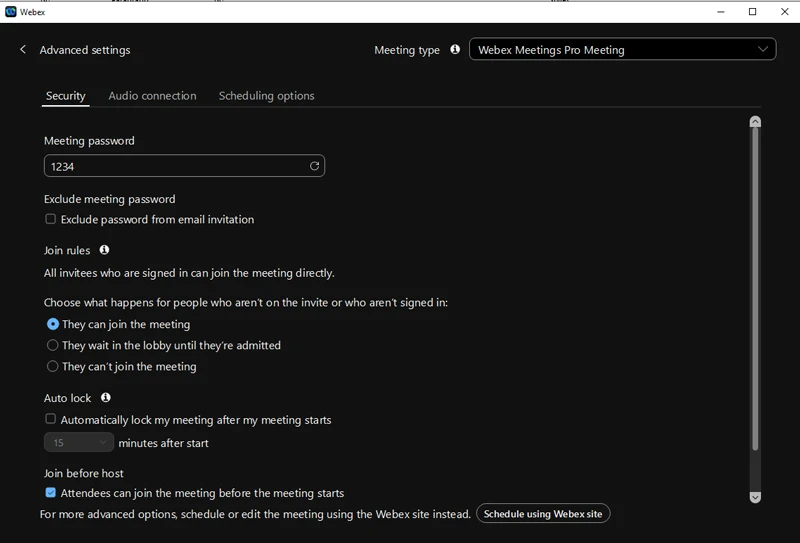Check Exclude password from email invitation
The image size is (800, 543).
point(51,219)
